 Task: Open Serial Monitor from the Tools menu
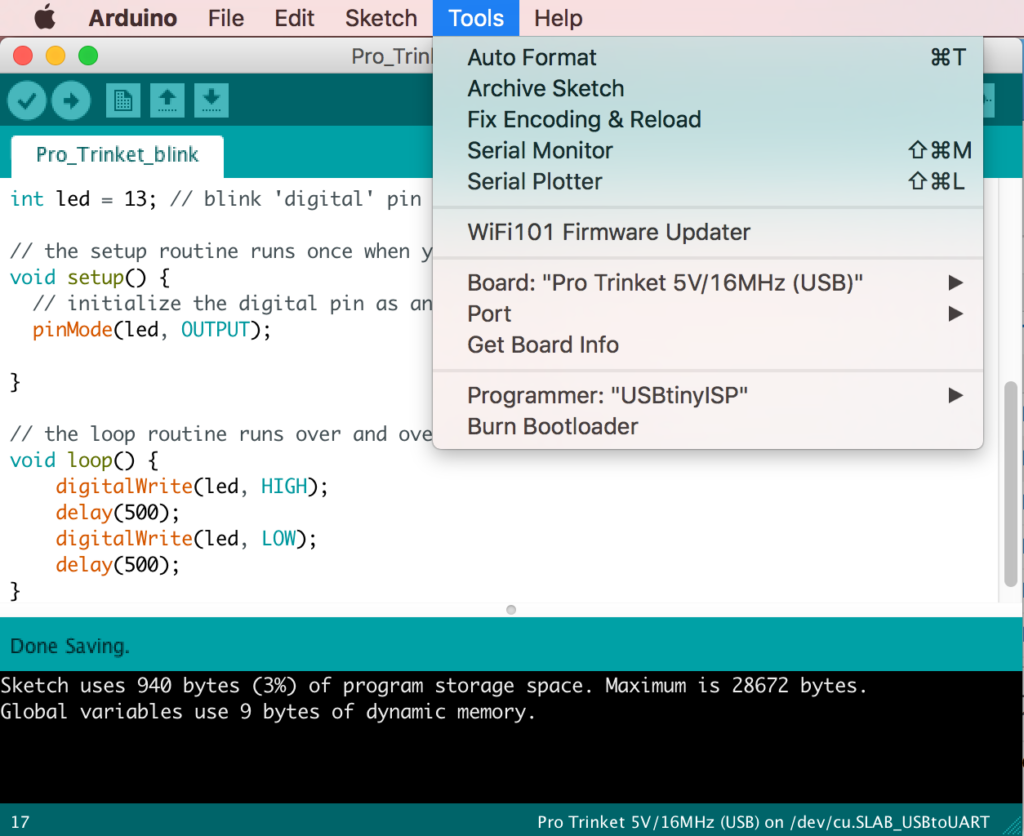(540, 150)
